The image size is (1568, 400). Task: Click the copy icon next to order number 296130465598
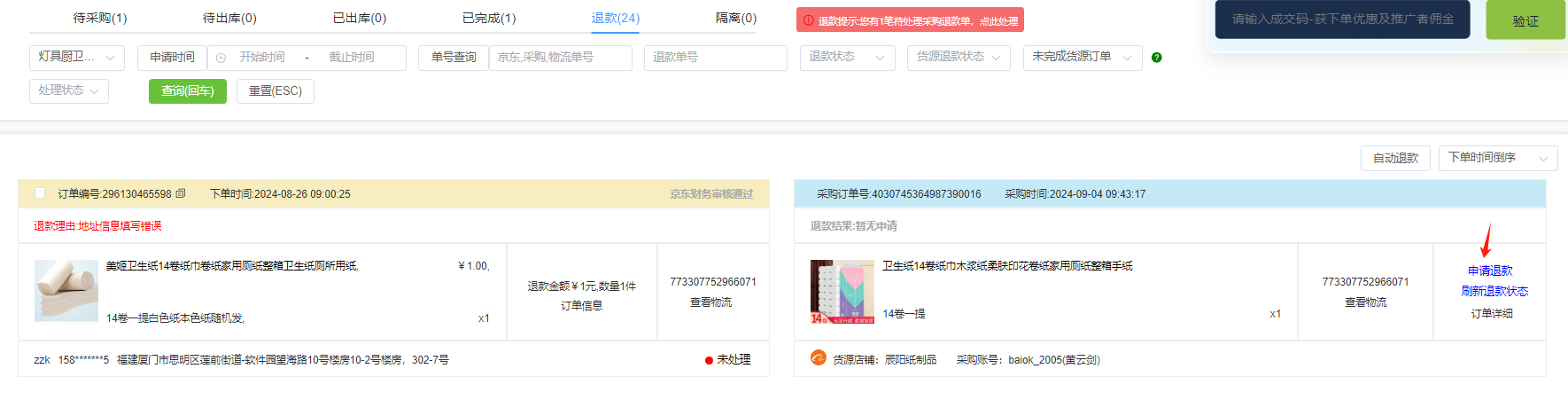(181, 193)
